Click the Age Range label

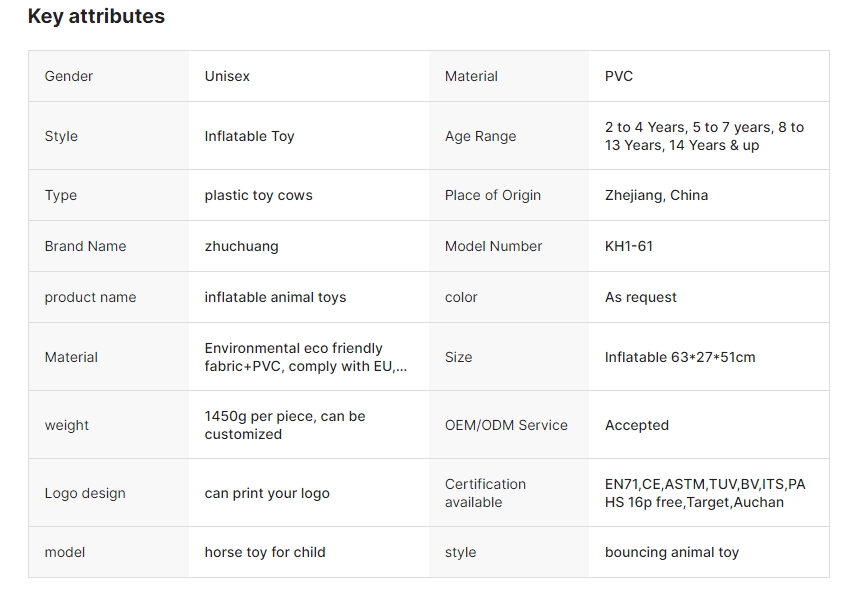tap(480, 136)
